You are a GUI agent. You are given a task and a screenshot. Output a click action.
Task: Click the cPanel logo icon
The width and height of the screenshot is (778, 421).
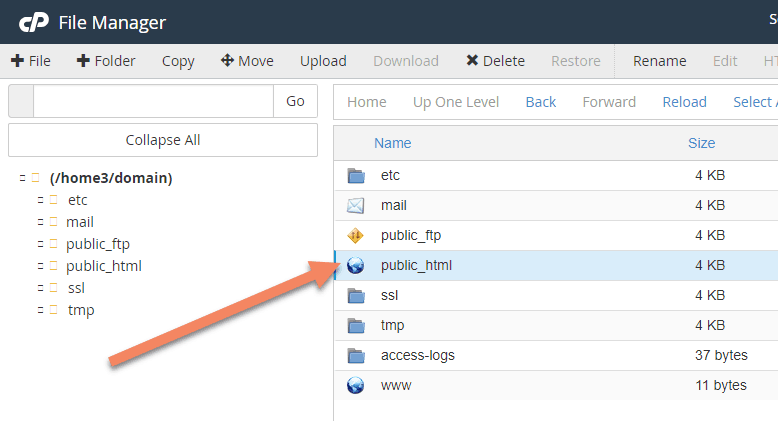tap(34, 22)
